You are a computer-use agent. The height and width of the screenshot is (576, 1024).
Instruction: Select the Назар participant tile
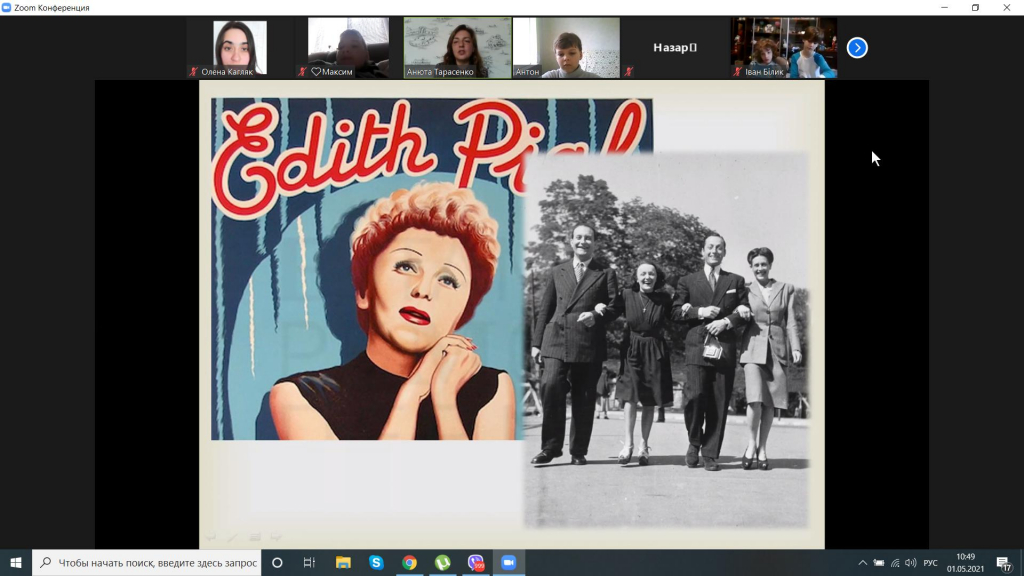675,48
